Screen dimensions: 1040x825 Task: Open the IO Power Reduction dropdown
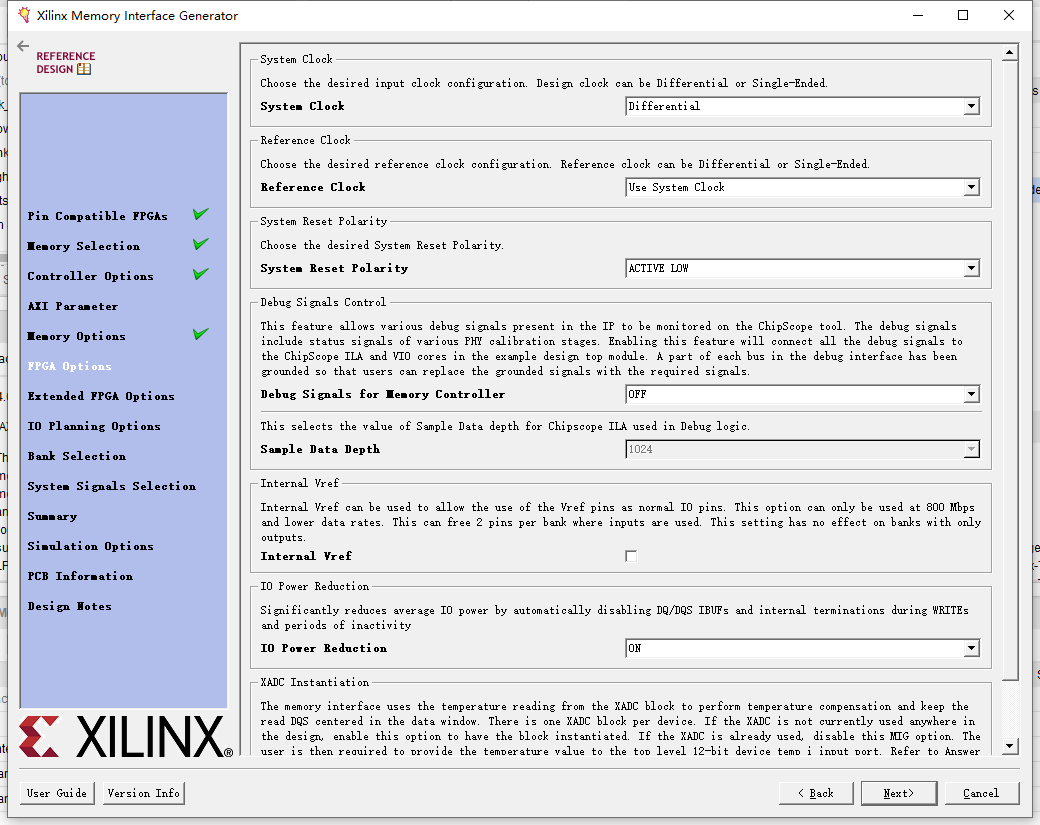[x=803, y=648]
